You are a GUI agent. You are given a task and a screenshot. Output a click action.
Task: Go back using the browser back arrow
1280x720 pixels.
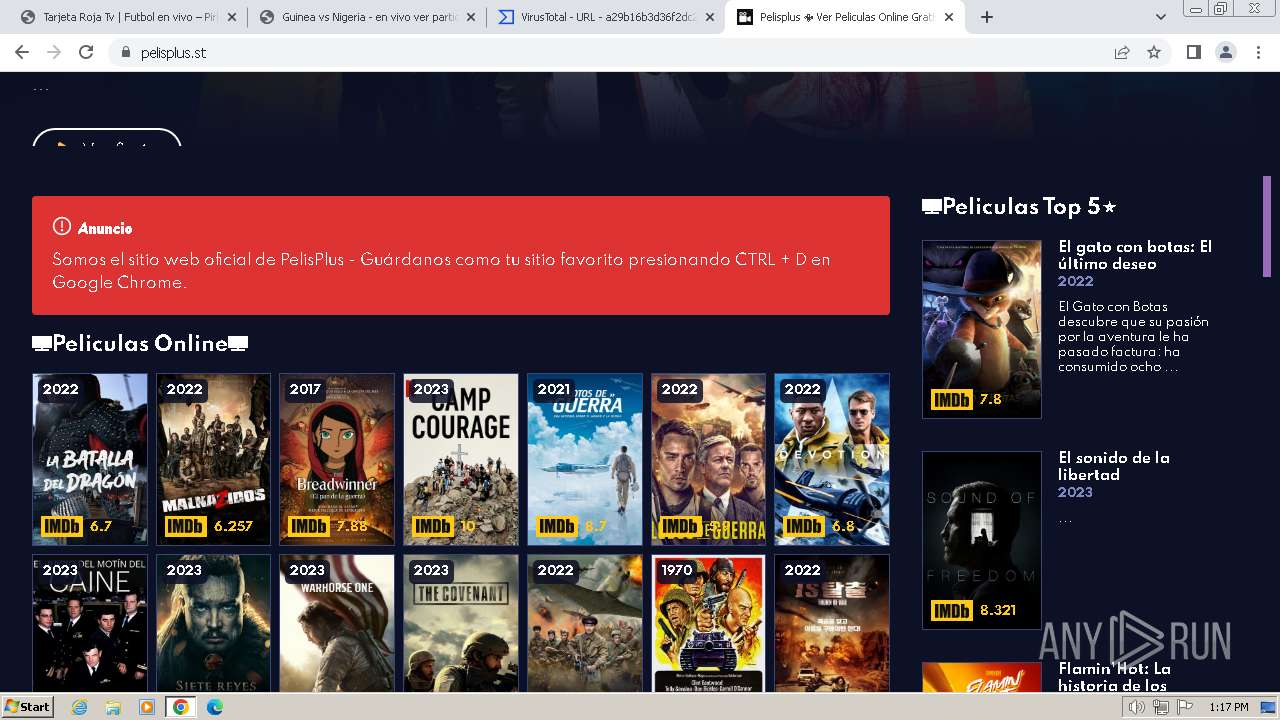pyautogui.click(x=22, y=52)
